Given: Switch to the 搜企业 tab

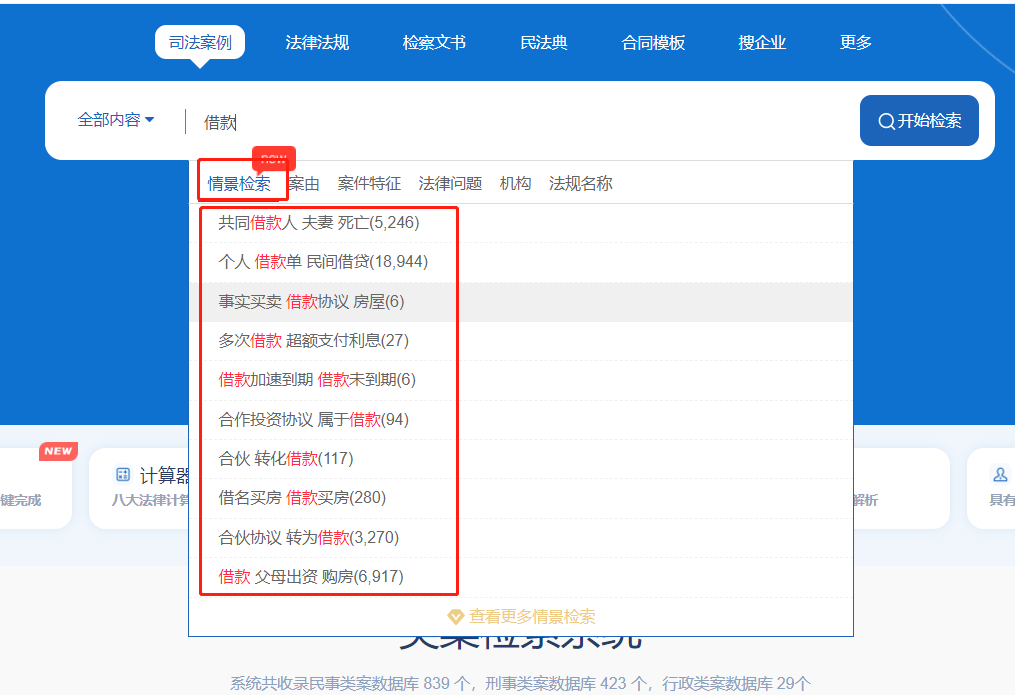Looking at the screenshot, I should (x=762, y=43).
